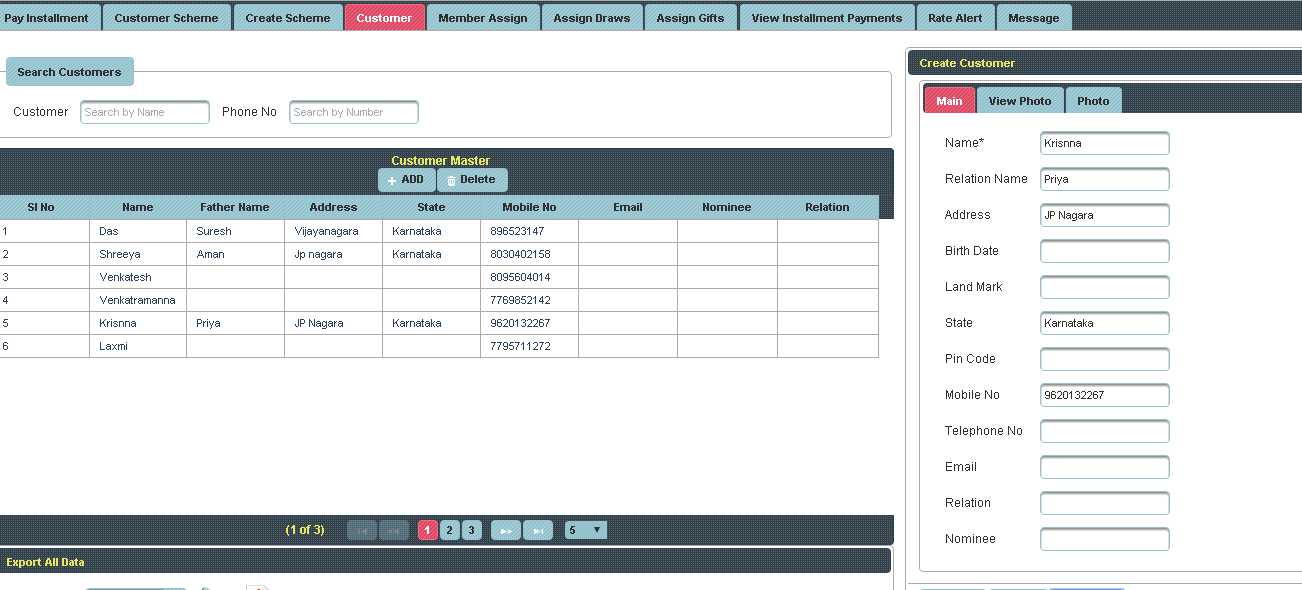Delete the selected customer record
1302x590 pixels.
pos(472,180)
